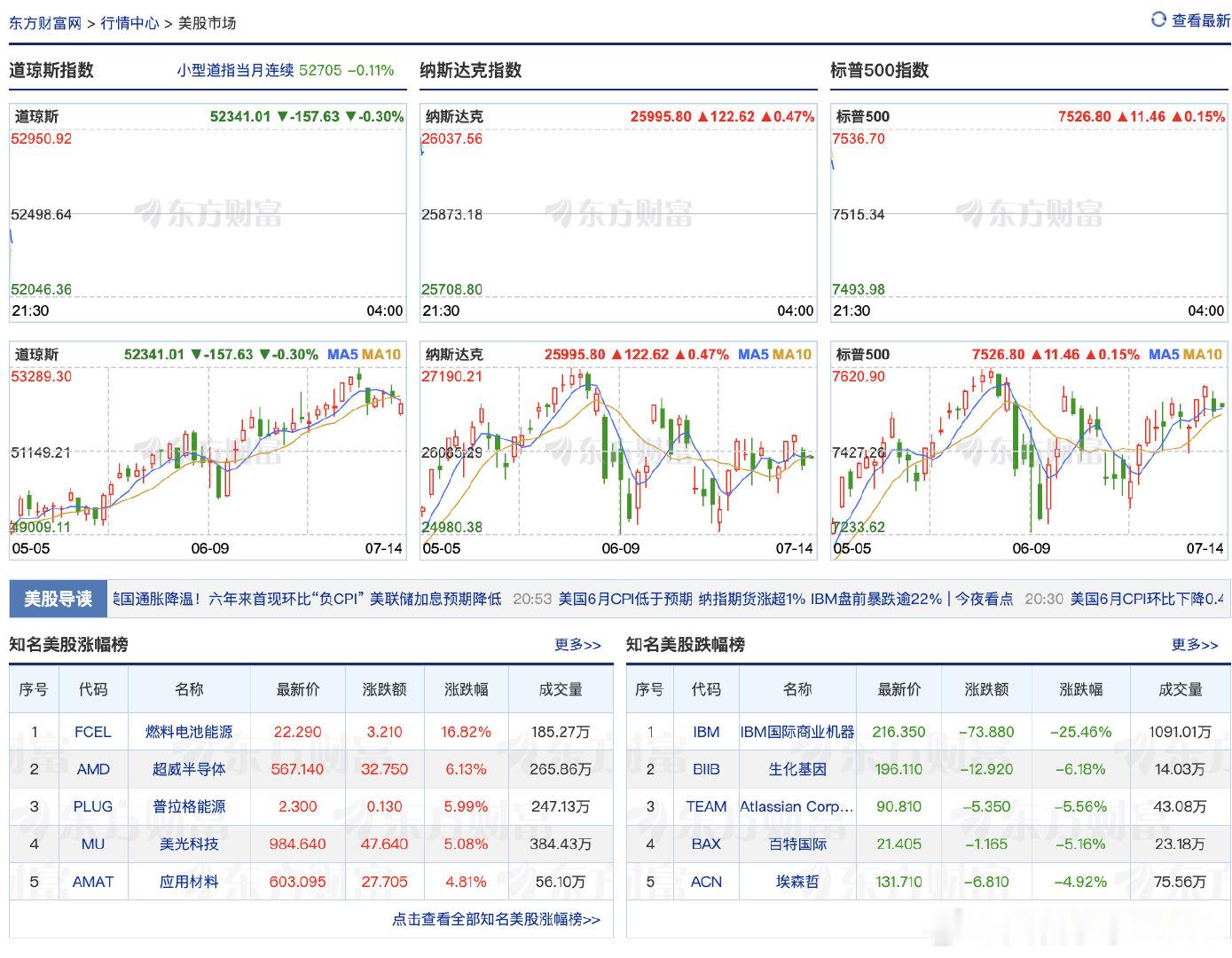Click the 道琼斯 intraday chart

pos(208,213)
